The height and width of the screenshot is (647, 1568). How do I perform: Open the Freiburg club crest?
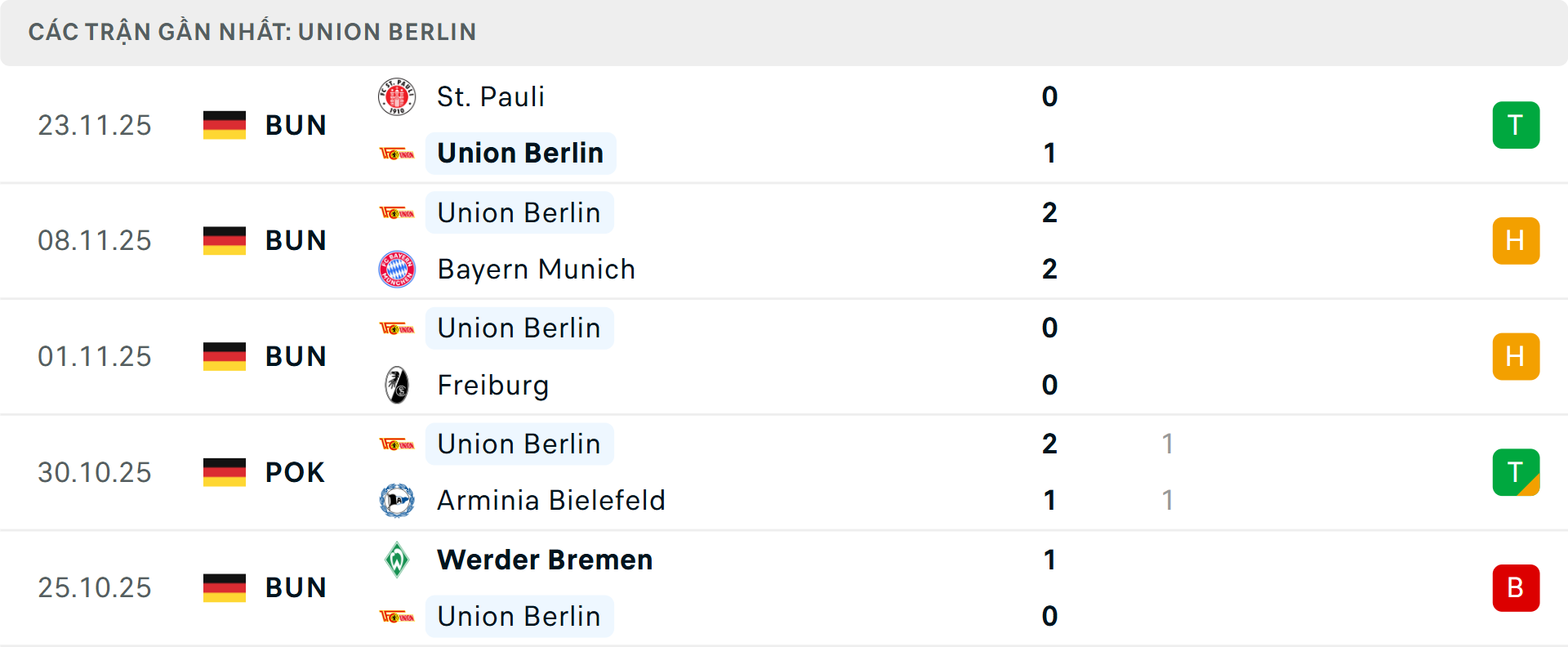pos(397,385)
